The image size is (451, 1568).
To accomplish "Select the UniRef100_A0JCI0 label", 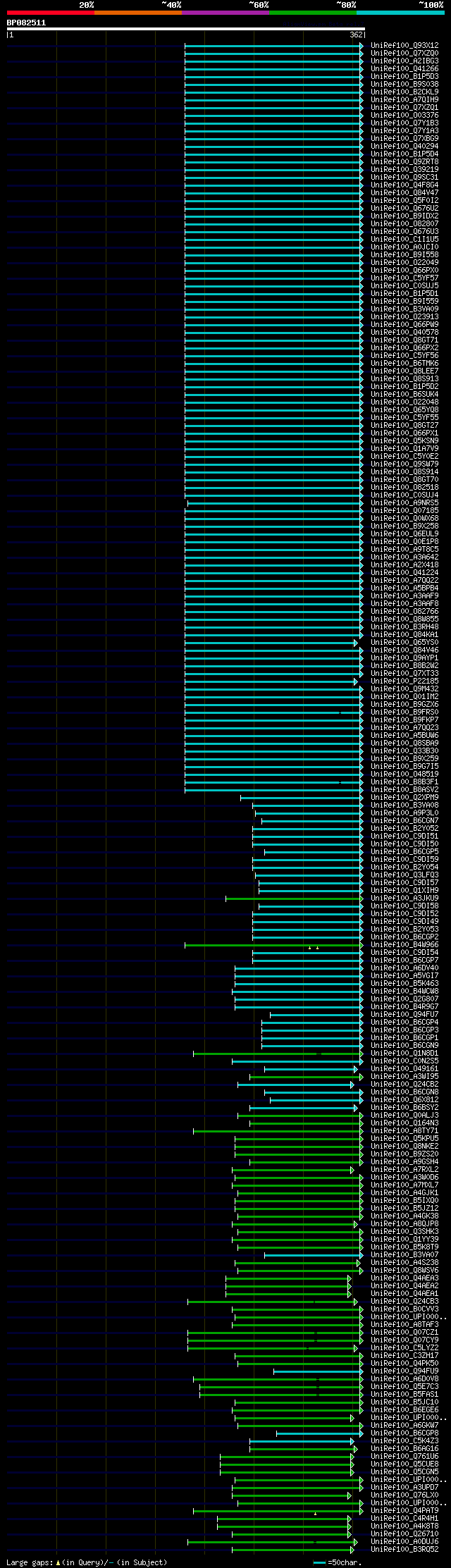I will coord(404,247).
